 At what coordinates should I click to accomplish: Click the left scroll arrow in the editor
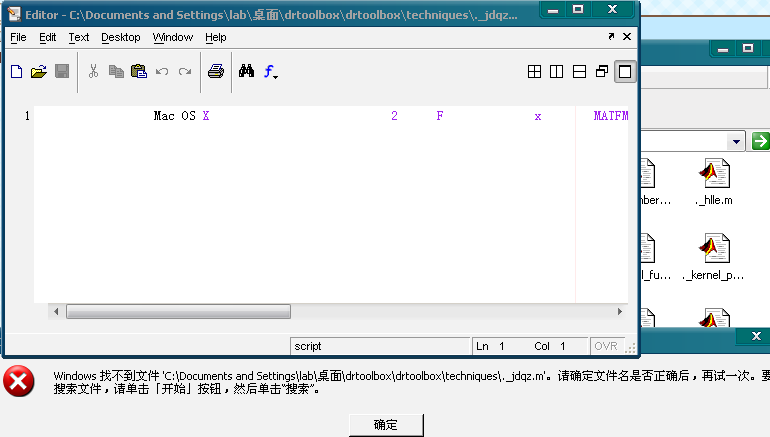click(x=56, y=311)
